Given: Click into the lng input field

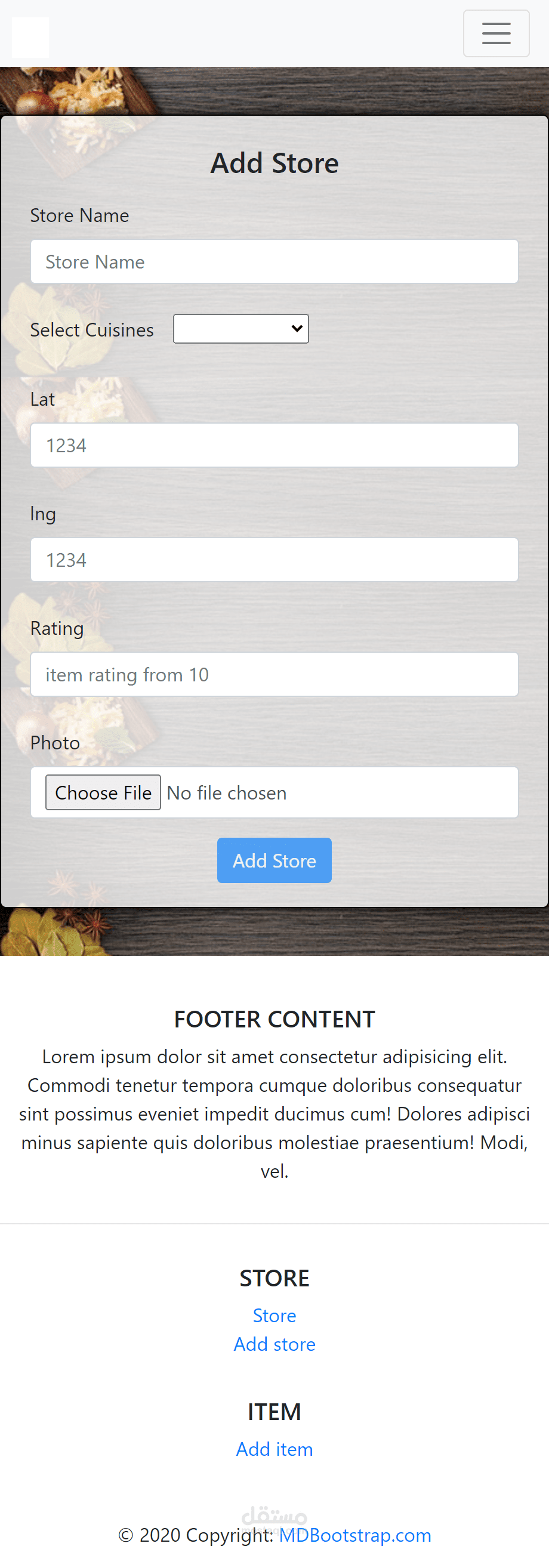Looking at the screenshot, I should pos(274,560).
